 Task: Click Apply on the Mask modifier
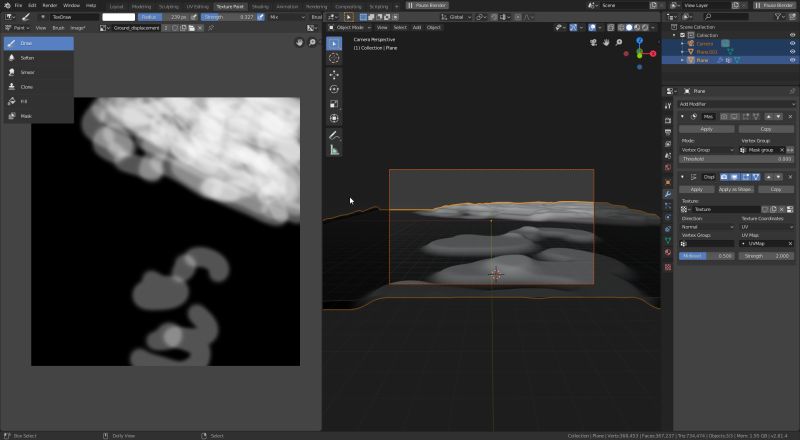[x=706, y=129]
